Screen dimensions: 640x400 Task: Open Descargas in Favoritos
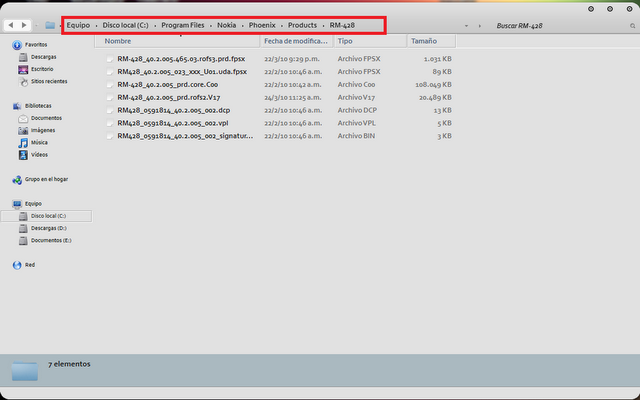coord(44,57)
